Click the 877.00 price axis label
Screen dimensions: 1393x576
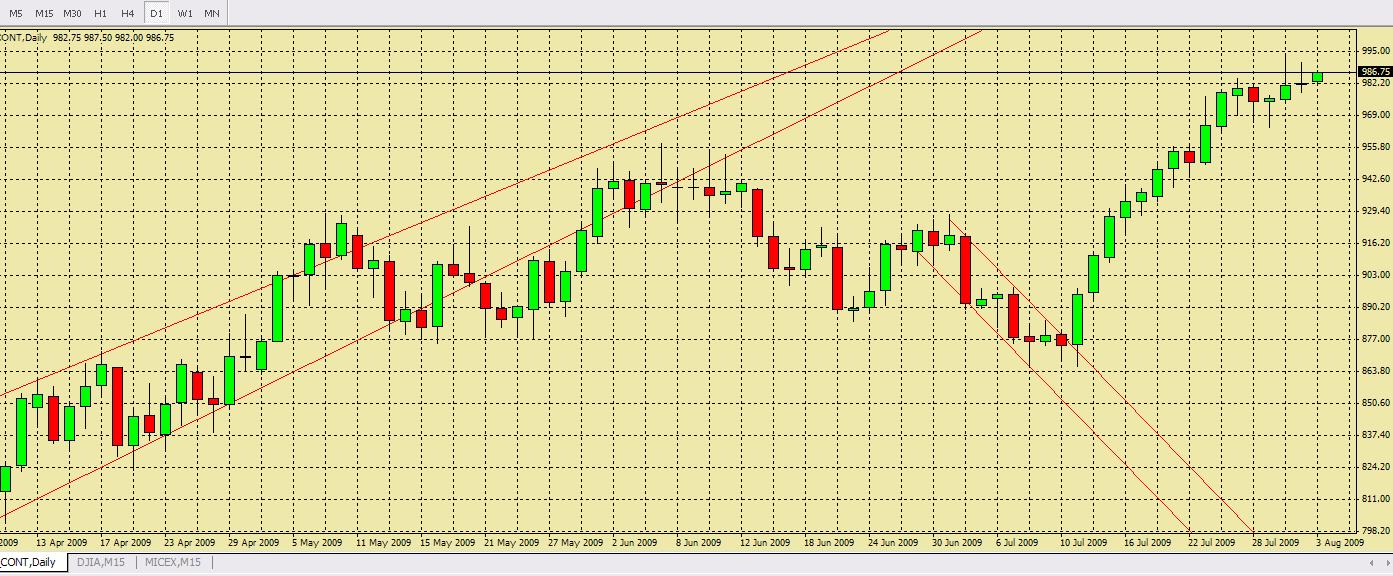[1375, 339]
